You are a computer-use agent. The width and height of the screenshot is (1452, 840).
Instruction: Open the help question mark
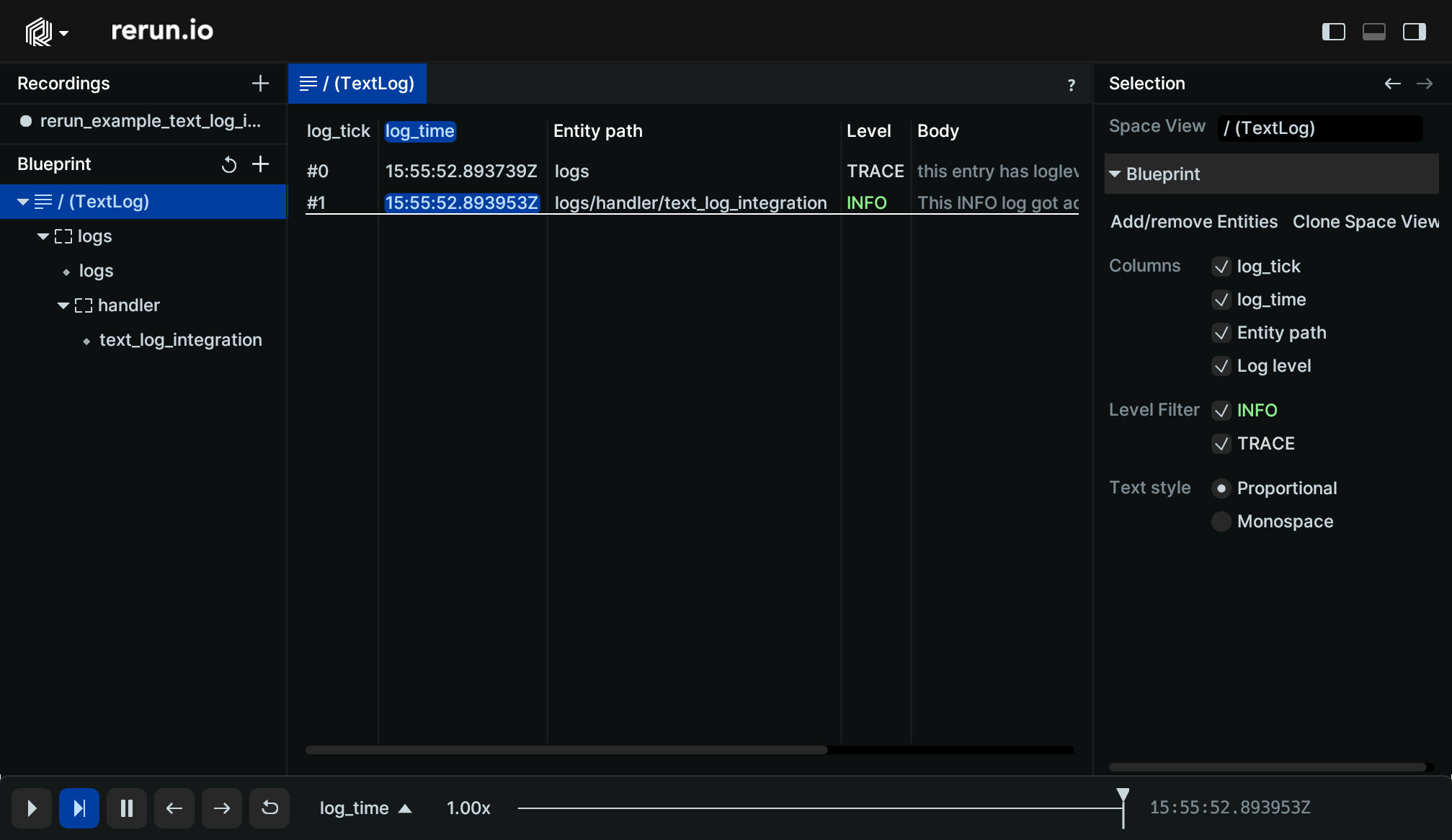pos(1072,85)
